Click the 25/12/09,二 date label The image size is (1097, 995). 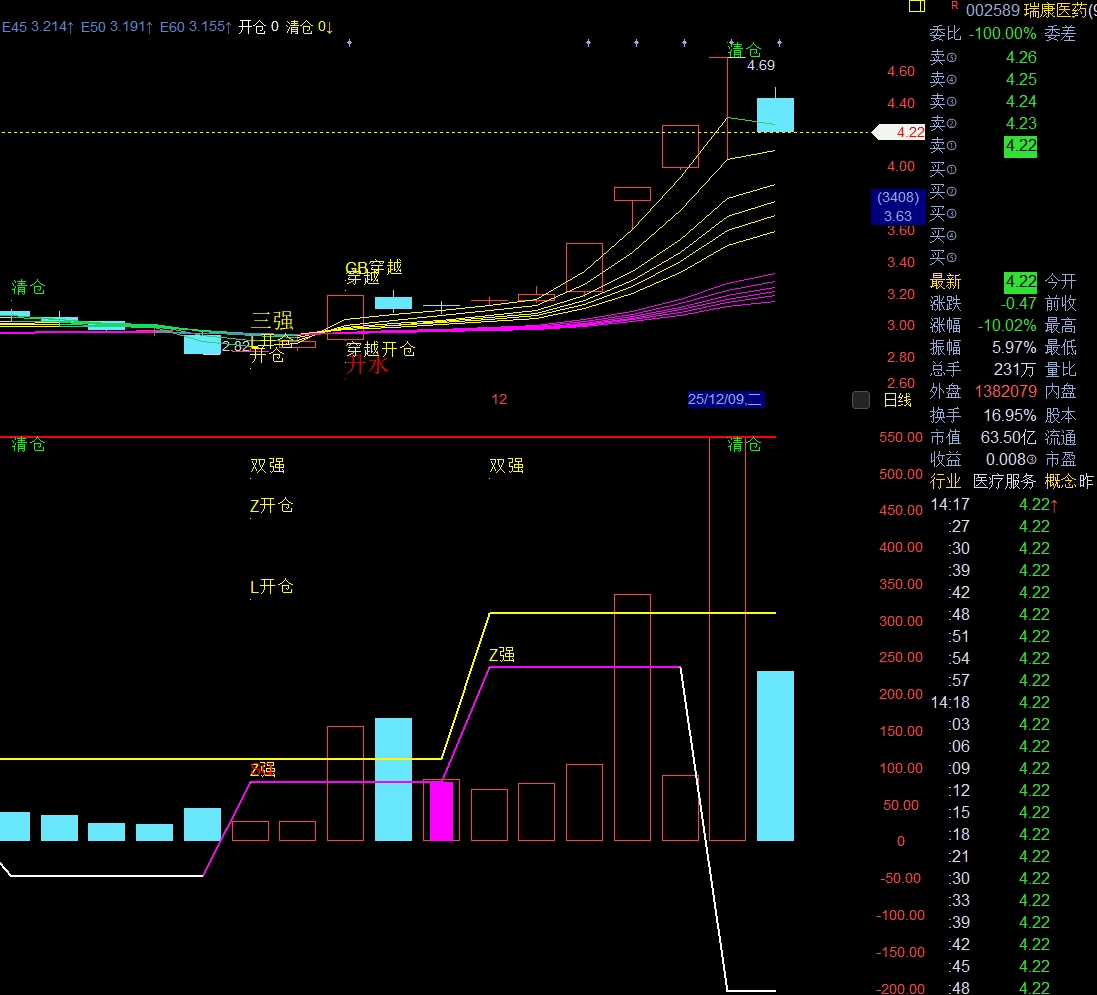point(725,399)
